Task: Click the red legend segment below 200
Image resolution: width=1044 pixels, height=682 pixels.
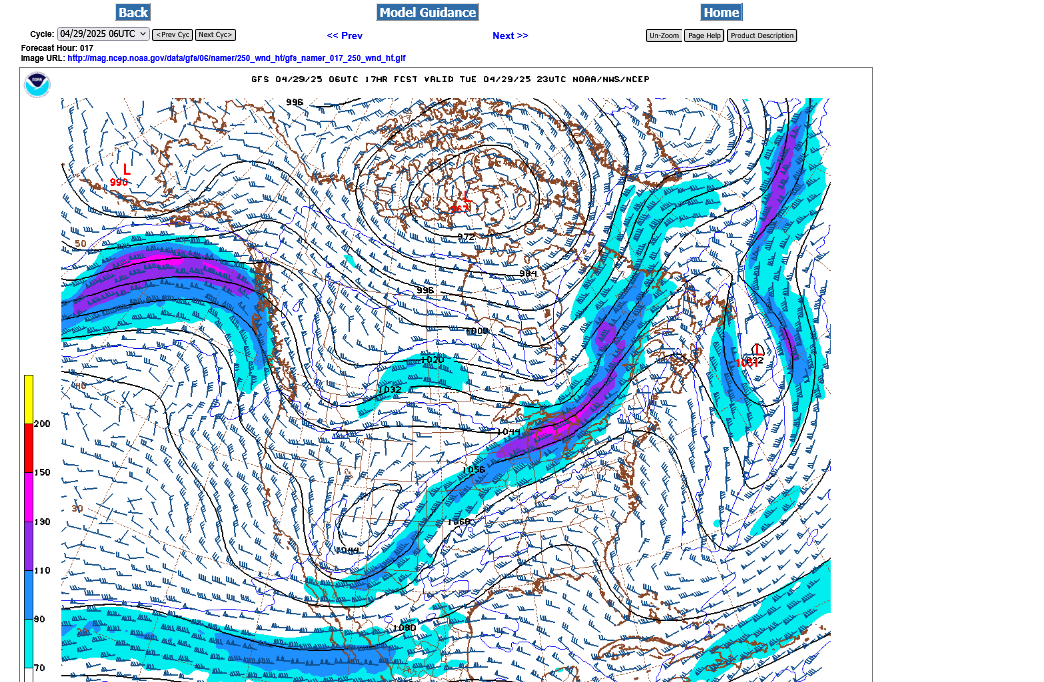Action: coord(29,448)
